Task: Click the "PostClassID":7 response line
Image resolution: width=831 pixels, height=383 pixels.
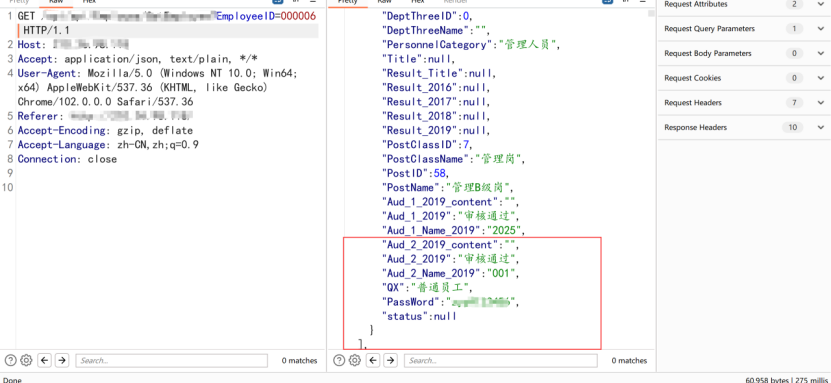Action: pos(427,145)
